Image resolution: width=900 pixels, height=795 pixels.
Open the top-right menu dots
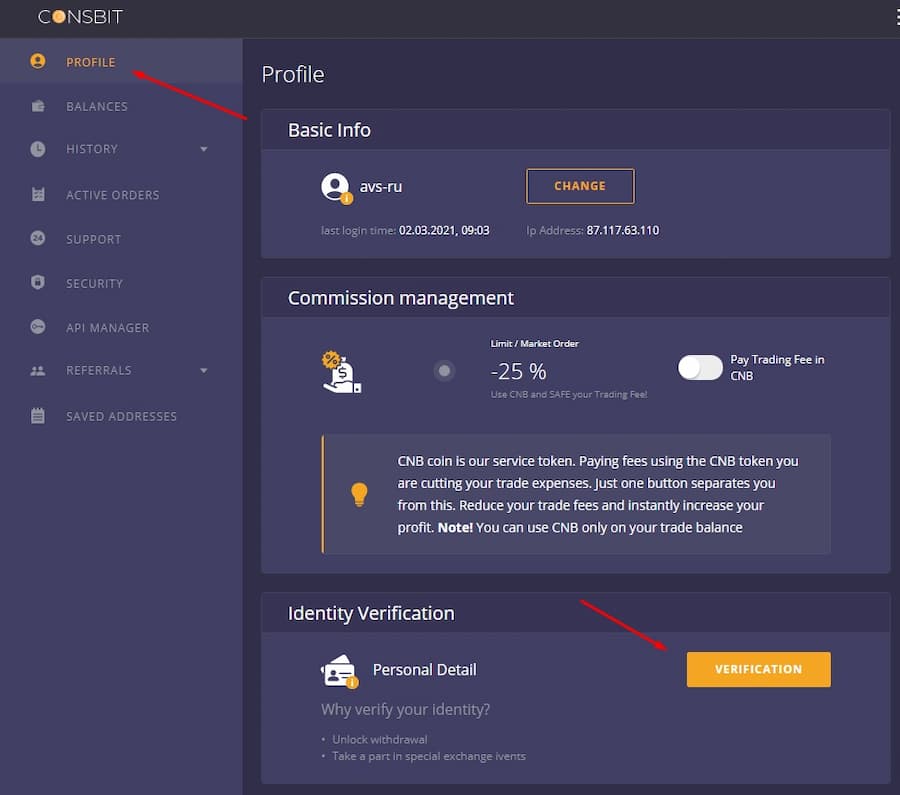pyautogui.click(x=897, y=17)
